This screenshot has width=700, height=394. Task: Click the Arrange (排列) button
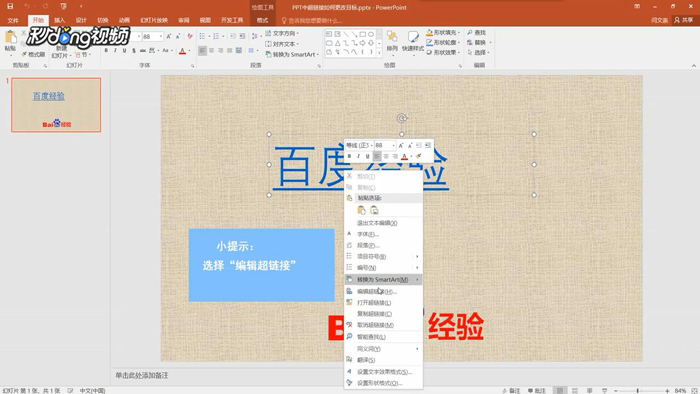392,42
